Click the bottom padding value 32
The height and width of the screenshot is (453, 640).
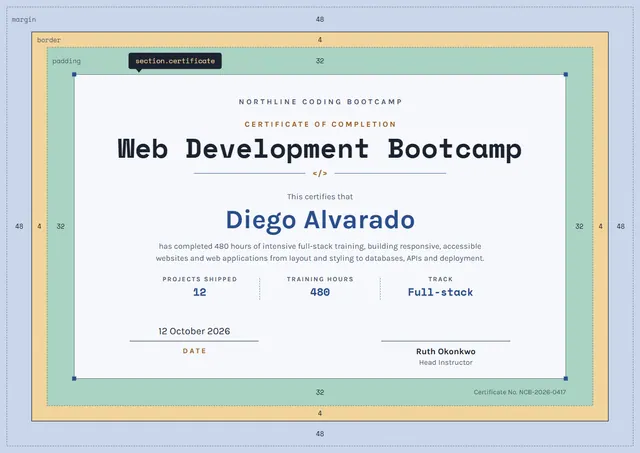(320, 392)
